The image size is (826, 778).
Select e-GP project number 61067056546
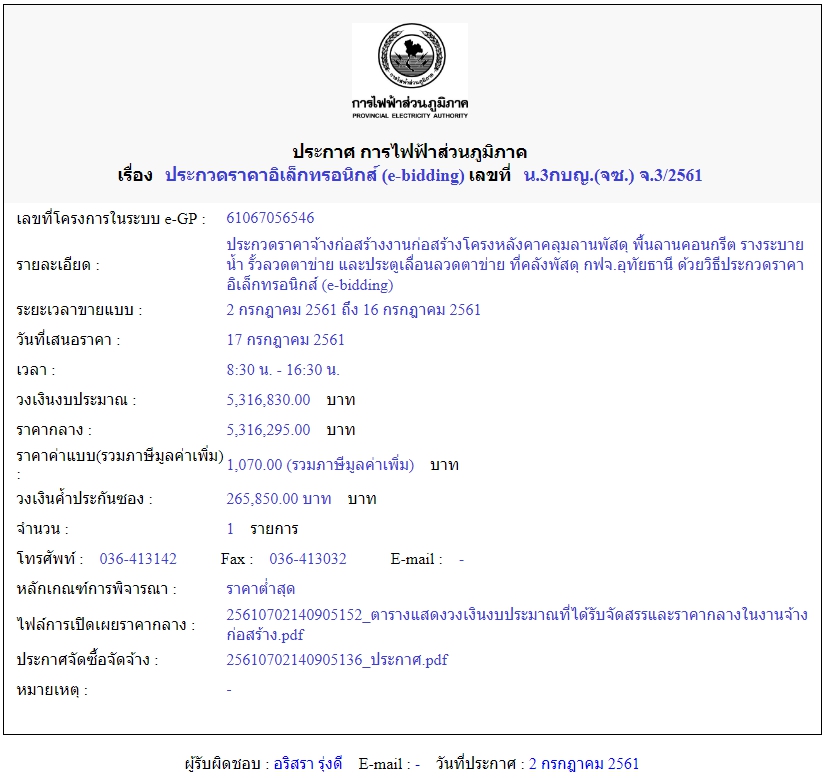pyautogui.click(x=270, y=218)
